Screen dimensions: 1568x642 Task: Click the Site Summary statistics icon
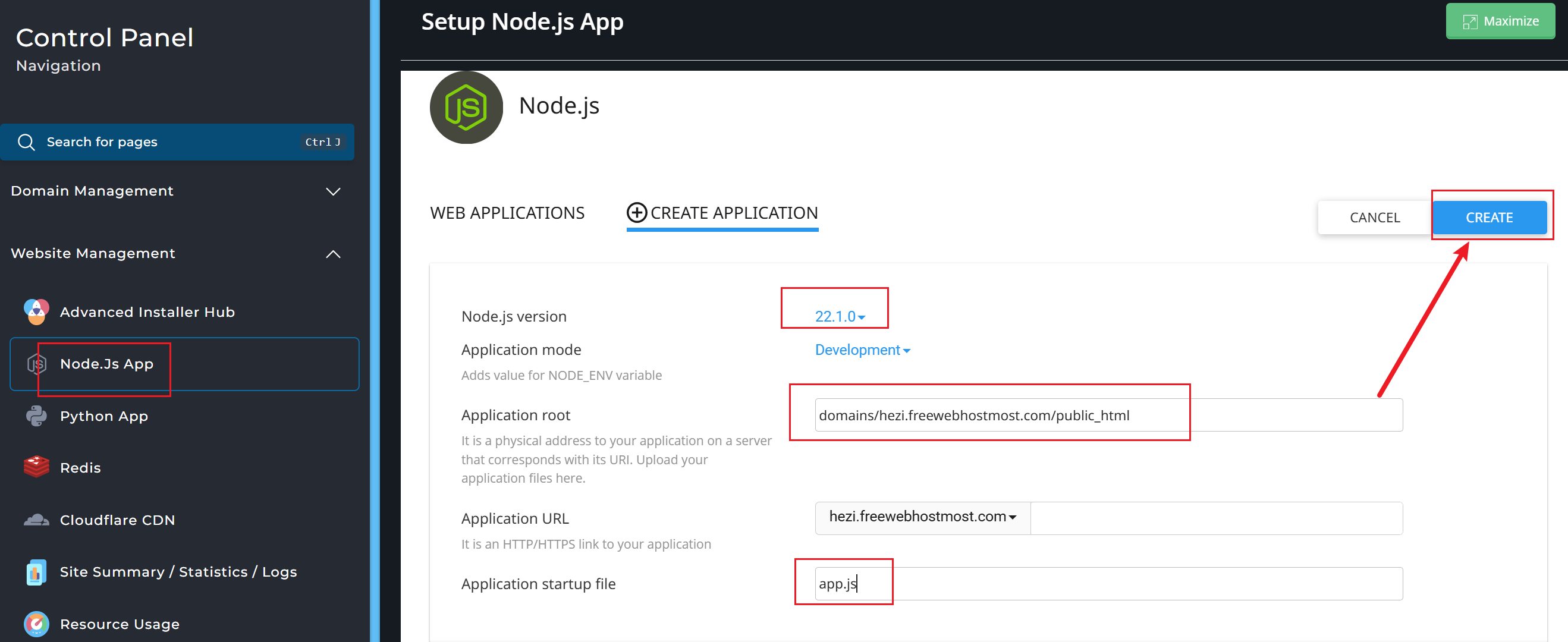pyautogui.click(x=36, y=572)
